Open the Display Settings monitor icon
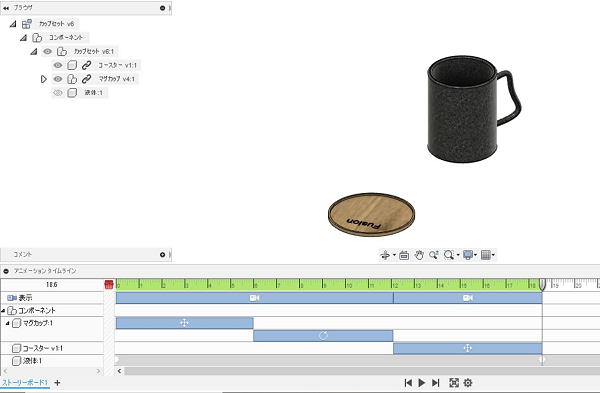The height and width of the screenshot is (393, 600). 468,255
